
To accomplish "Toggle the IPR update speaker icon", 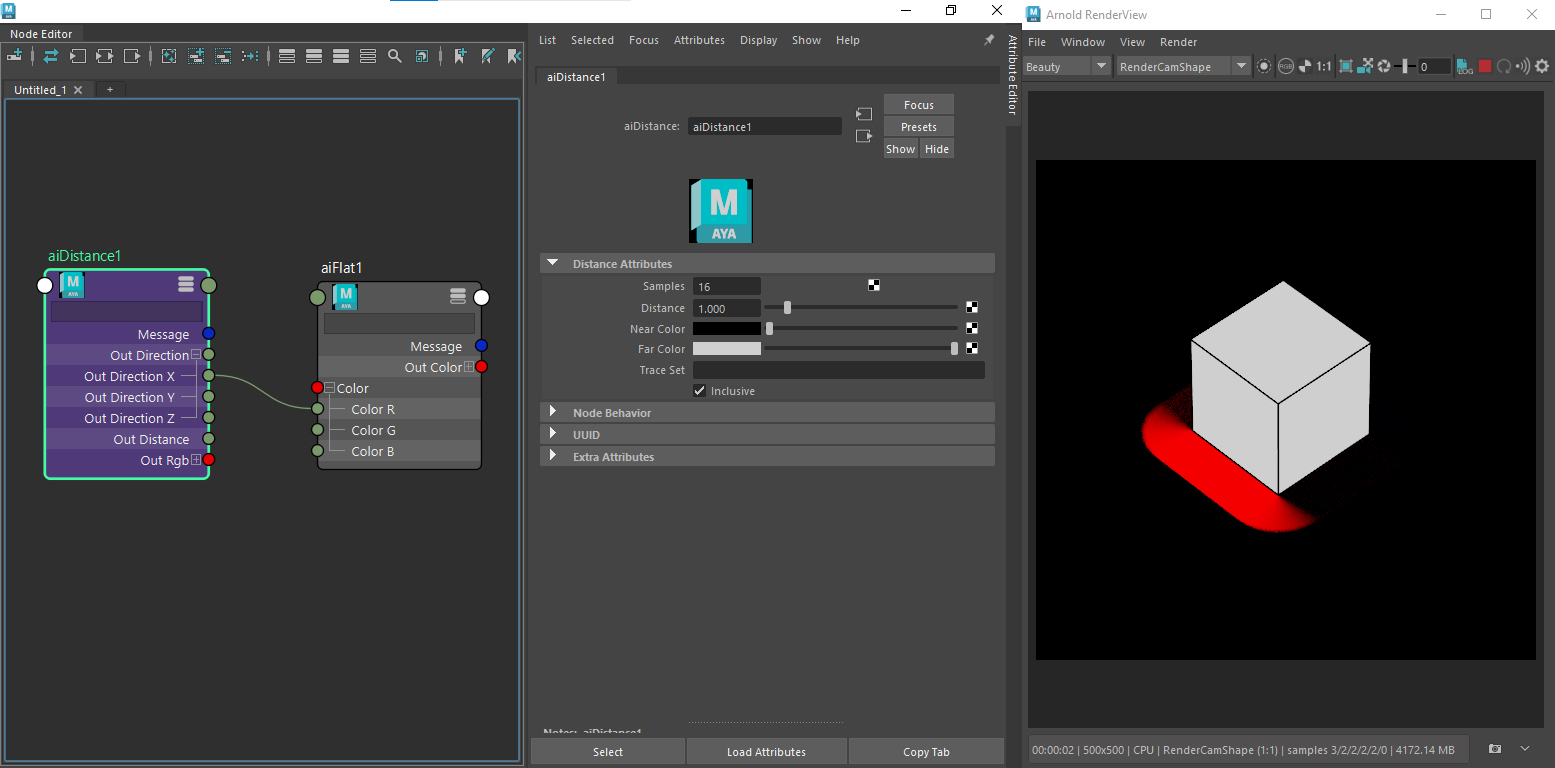I will 1522,66.
